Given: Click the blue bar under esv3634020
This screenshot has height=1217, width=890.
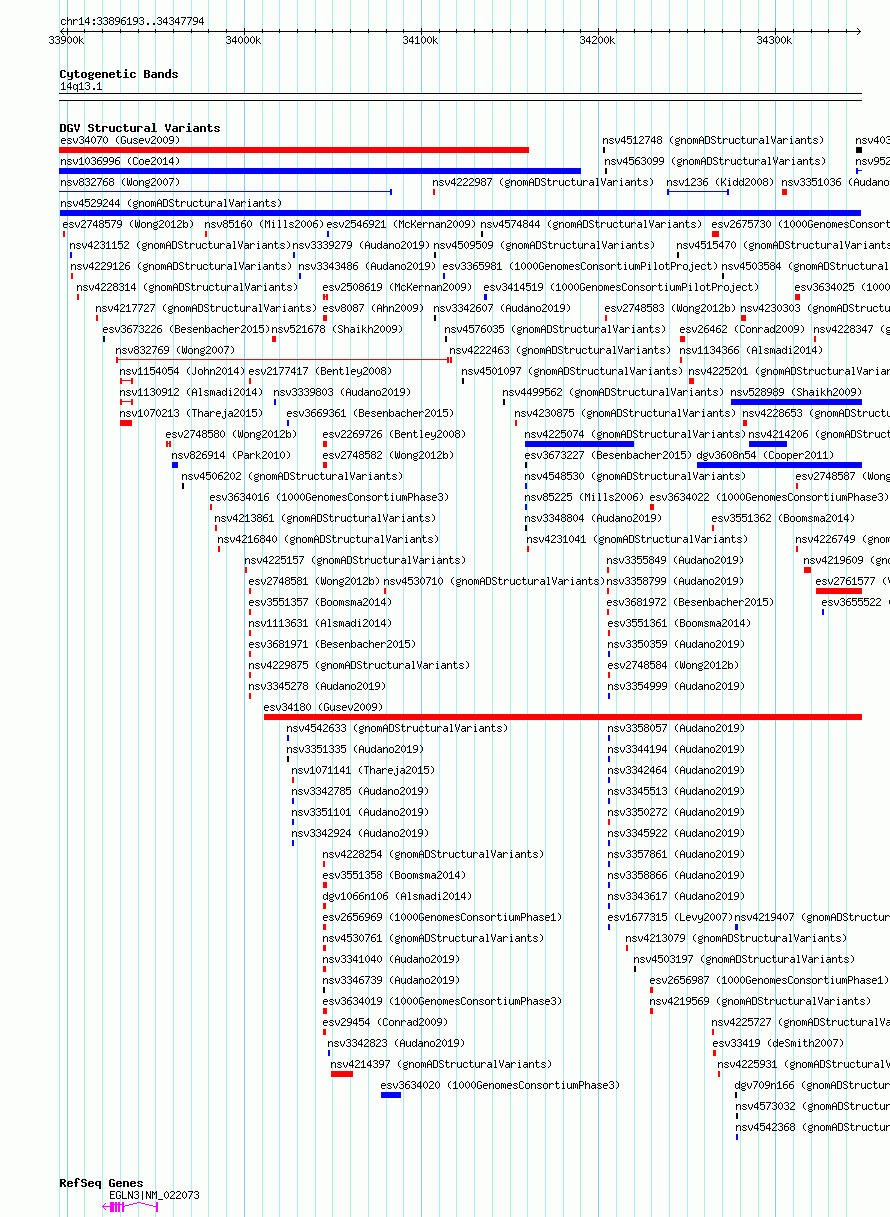Looking at the screenshot, I should (x=391, y=1095).
